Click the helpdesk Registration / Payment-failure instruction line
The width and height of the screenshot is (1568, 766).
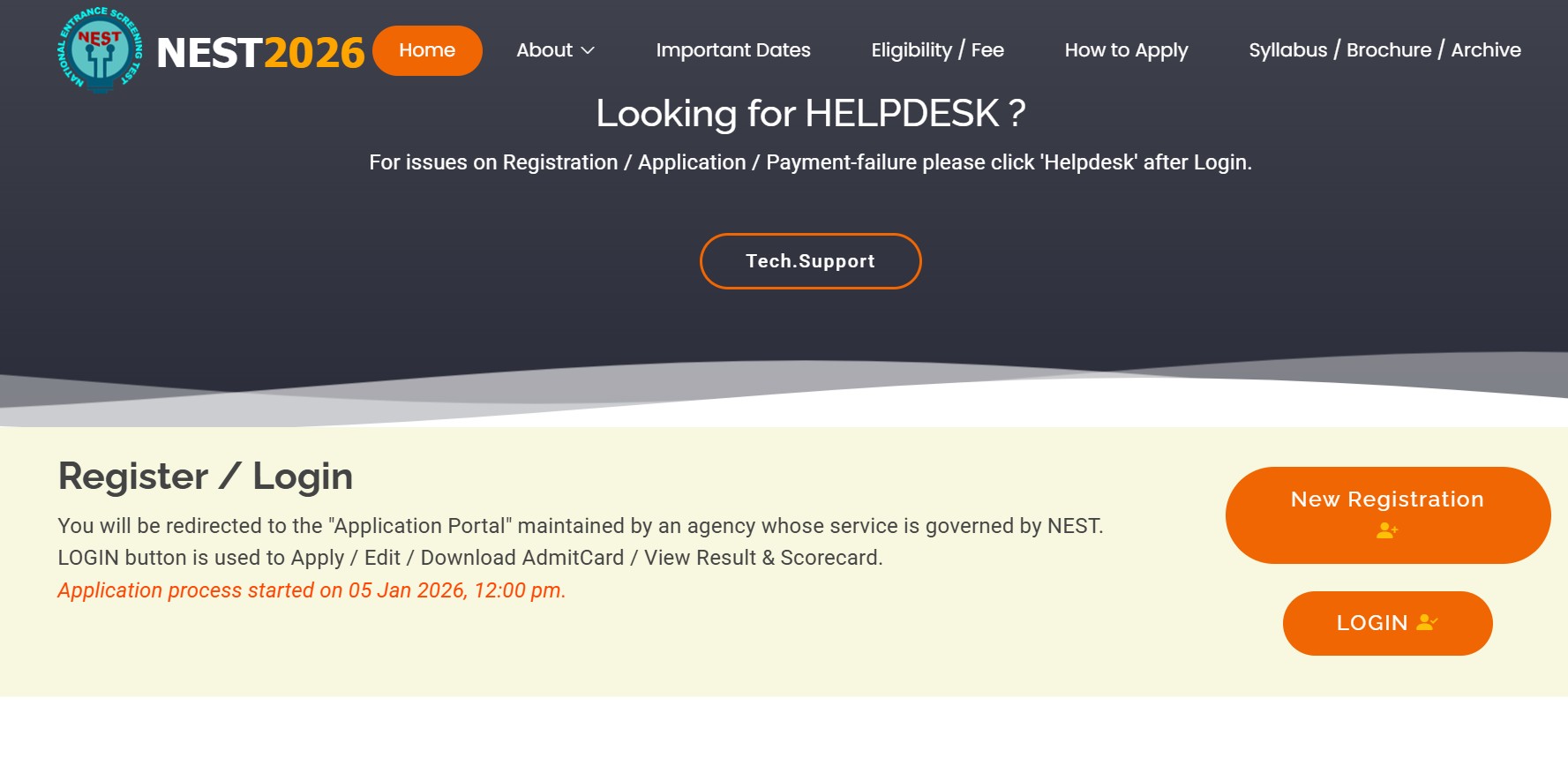[810, 162]
